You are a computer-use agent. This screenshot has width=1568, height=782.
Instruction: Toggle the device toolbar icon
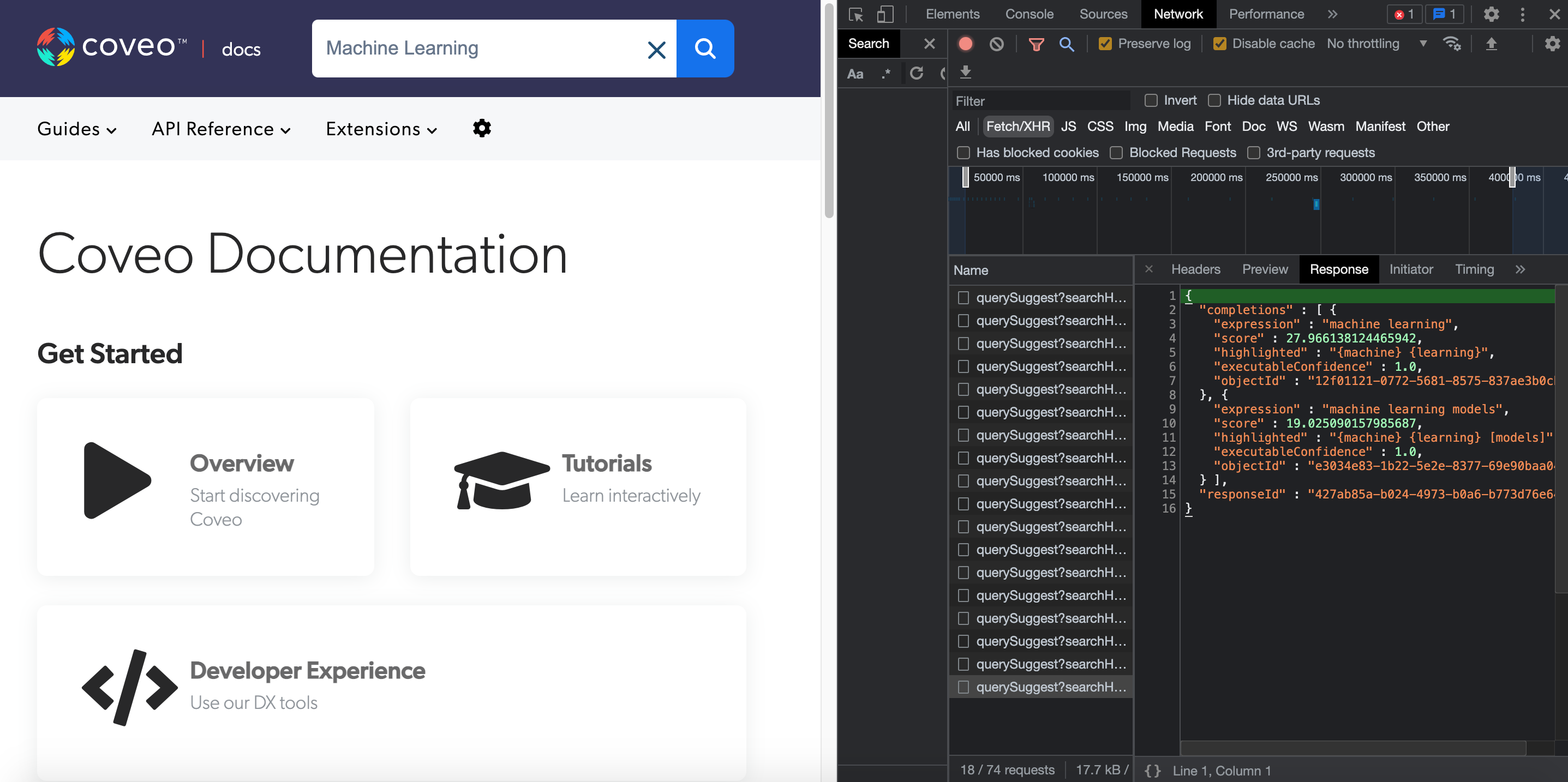click(x=885, y=14)
